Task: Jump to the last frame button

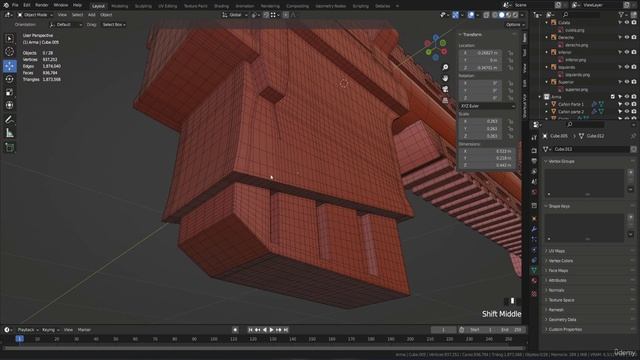Action: point(286,330)
